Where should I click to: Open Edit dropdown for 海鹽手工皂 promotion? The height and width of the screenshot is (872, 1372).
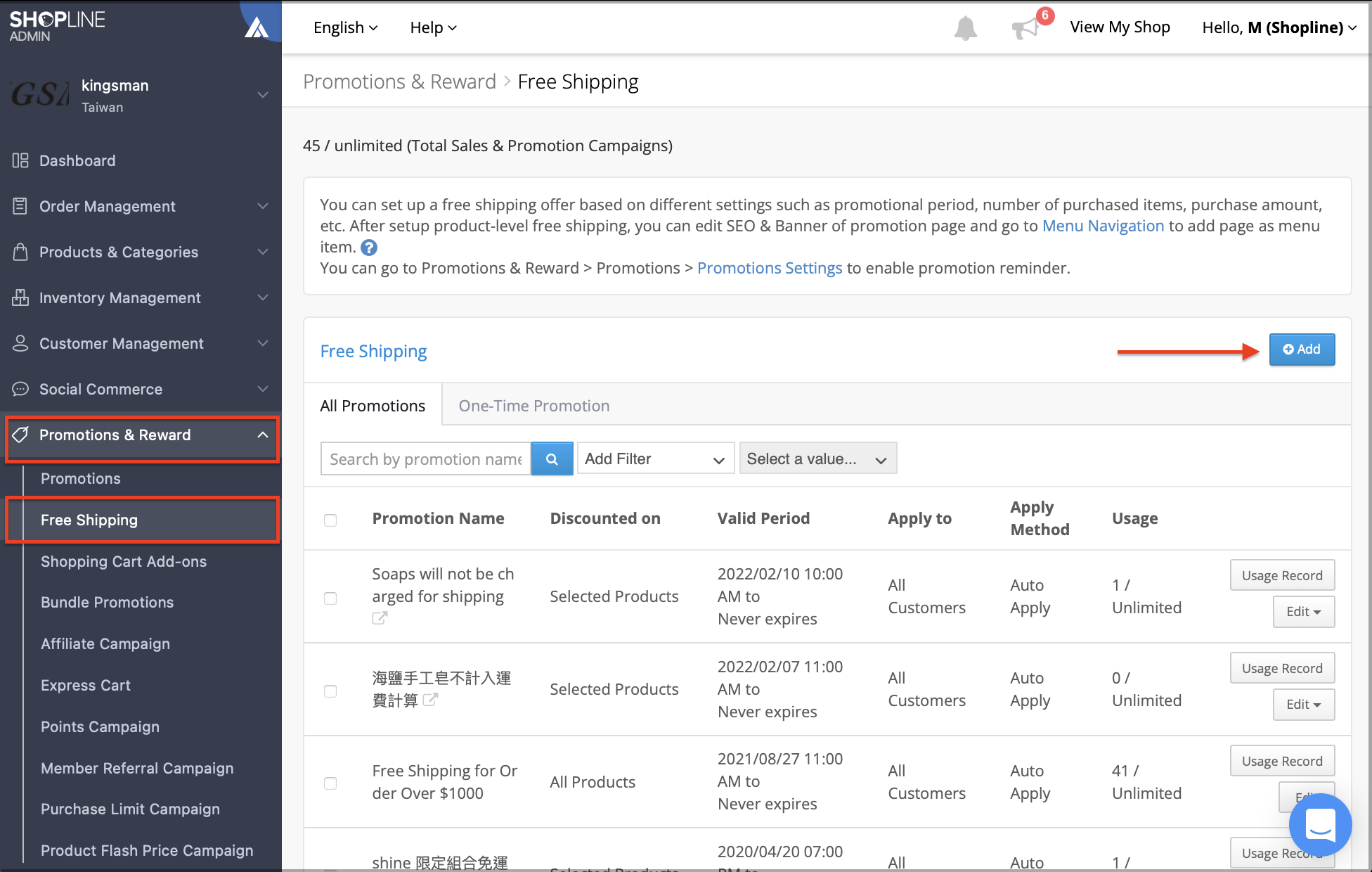tap(1304, 705)
